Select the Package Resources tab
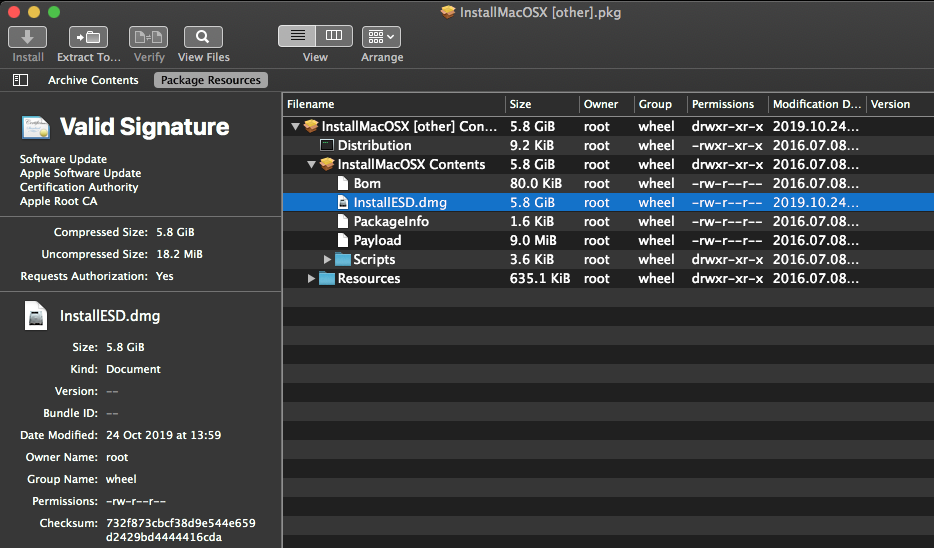 tap(211, 80)
